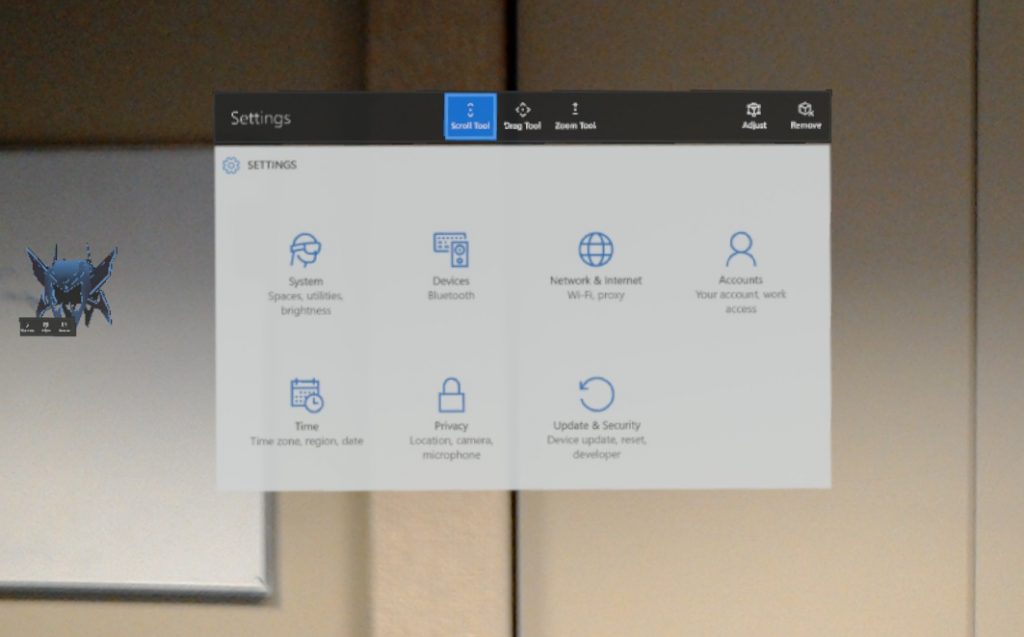Select the blue creature hologram
Screen dimensions: 1024x637
(x=72, y=286)
